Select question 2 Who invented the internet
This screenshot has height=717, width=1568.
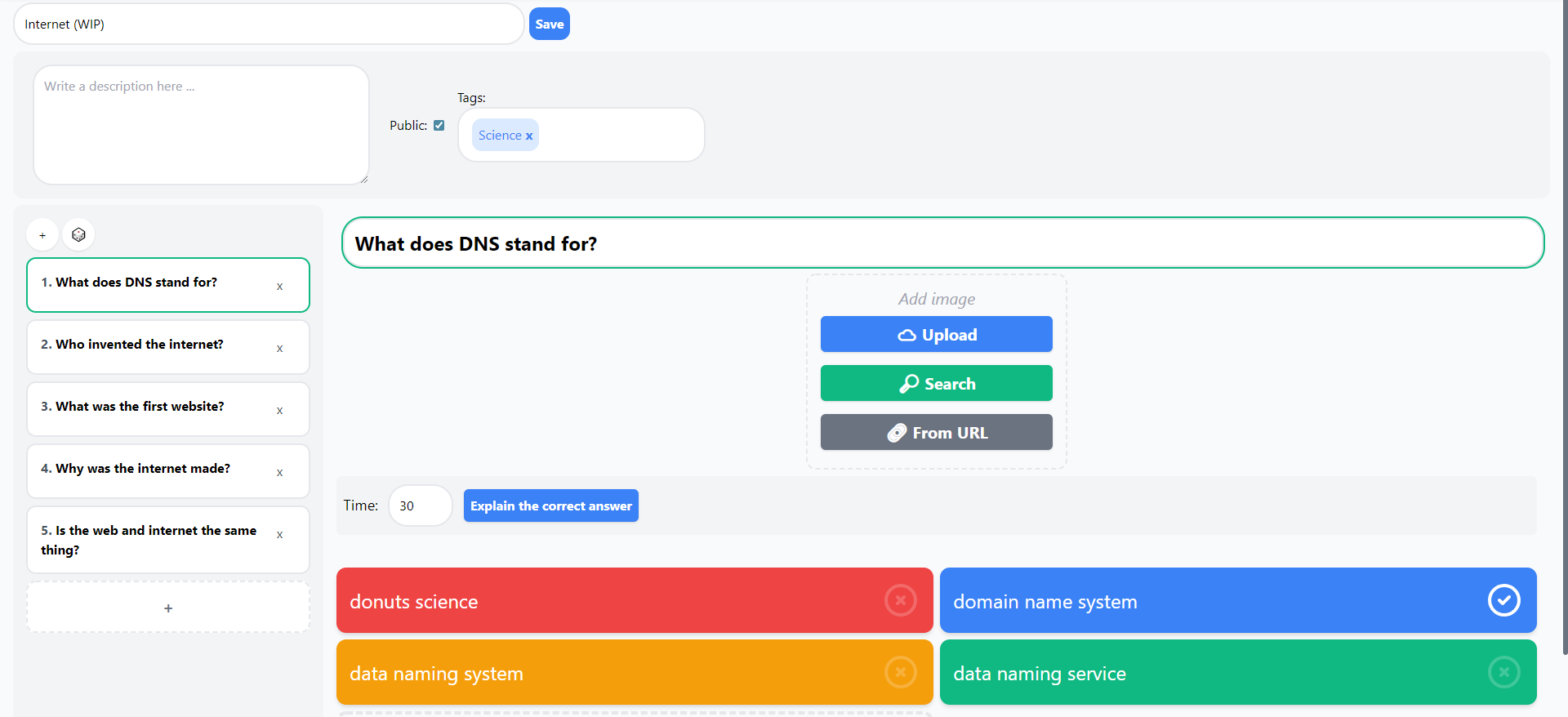168,347
